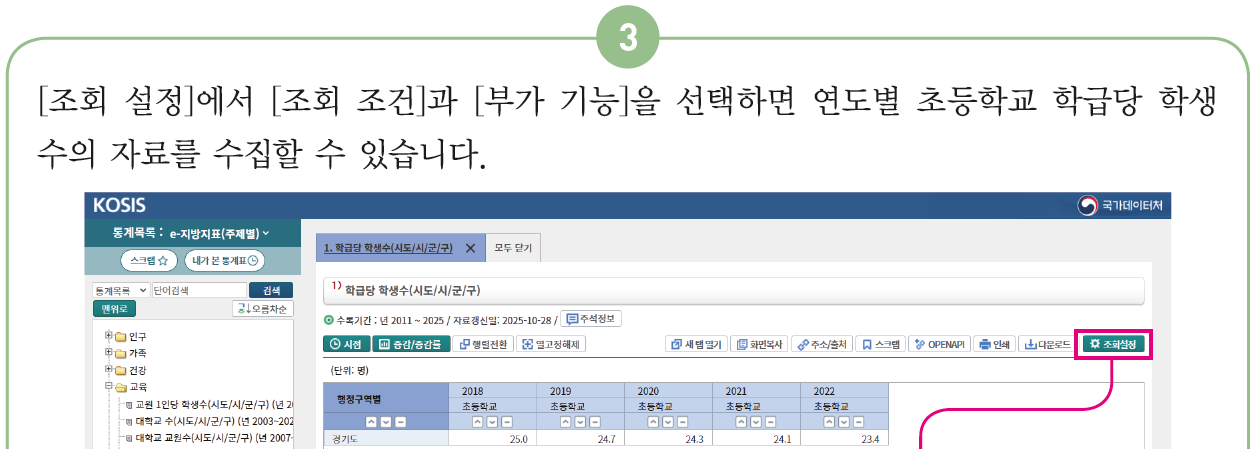Screen dimensions: 1255x449
Task: Select the 건강 folder icon
Action: coord(120,371)
